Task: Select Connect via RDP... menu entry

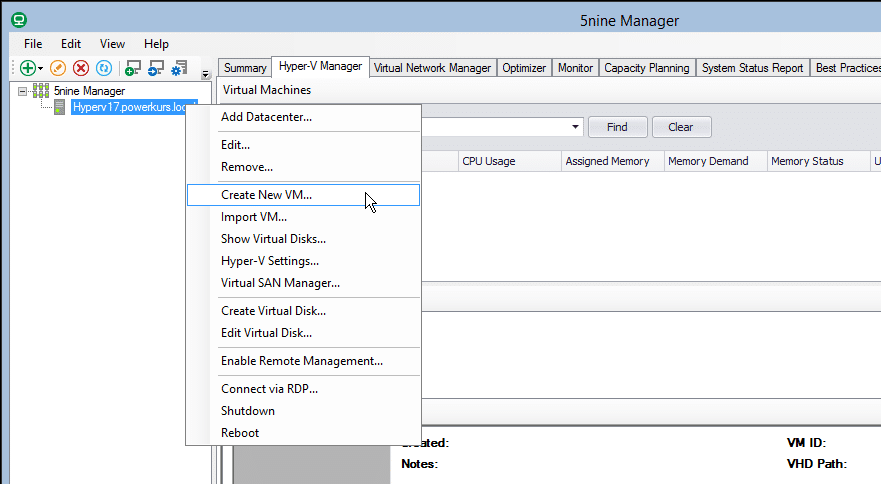Action: [303, 389]
